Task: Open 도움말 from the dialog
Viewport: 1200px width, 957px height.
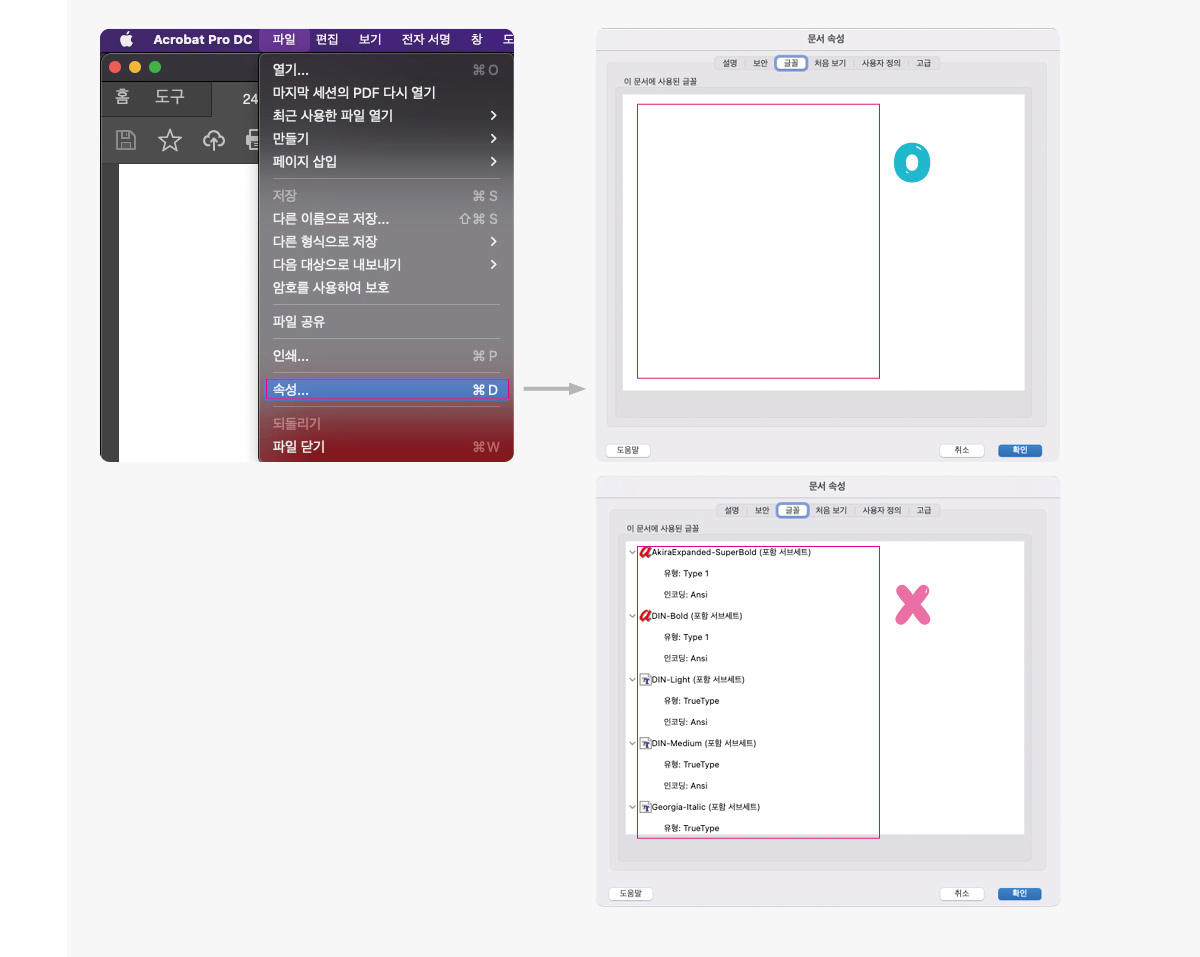Action: (x=630, y=893)
